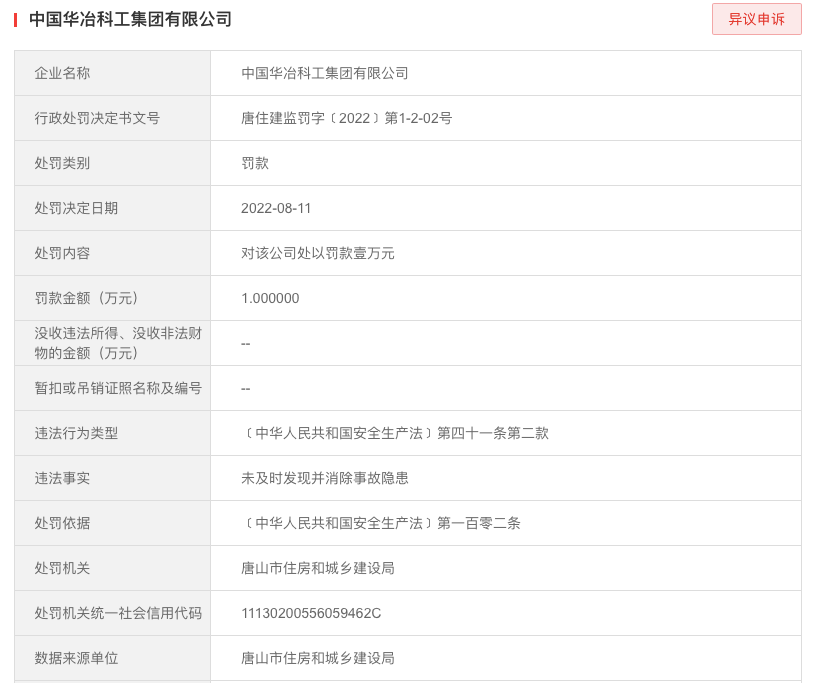Image resolution: width=817 pixels, height=683 pixels.
Task: Click the page heading 中国华冶科工集团有限公司
Action: pyautogui.click(x=130, y=19)
